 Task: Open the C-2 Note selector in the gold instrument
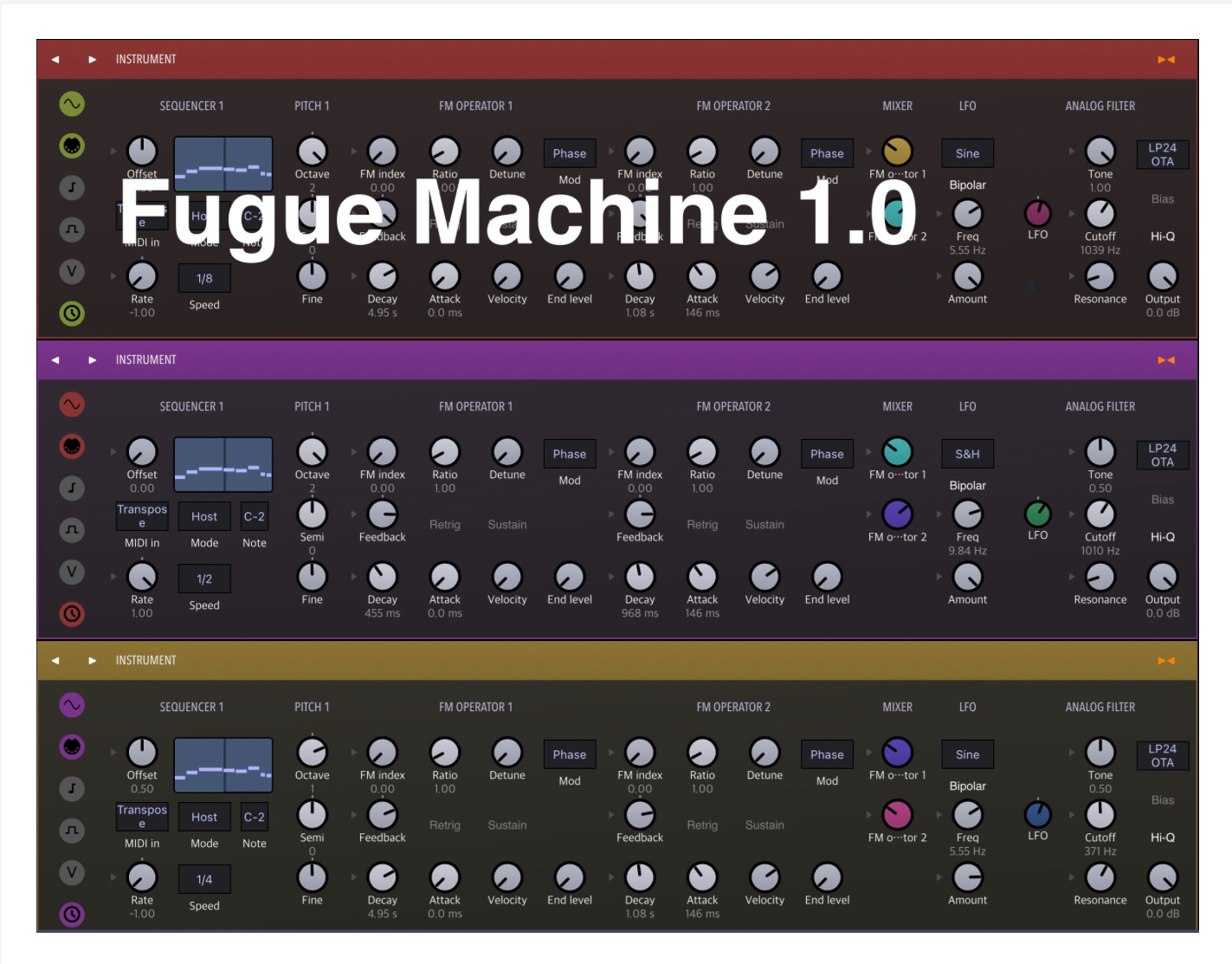(255, 818)
